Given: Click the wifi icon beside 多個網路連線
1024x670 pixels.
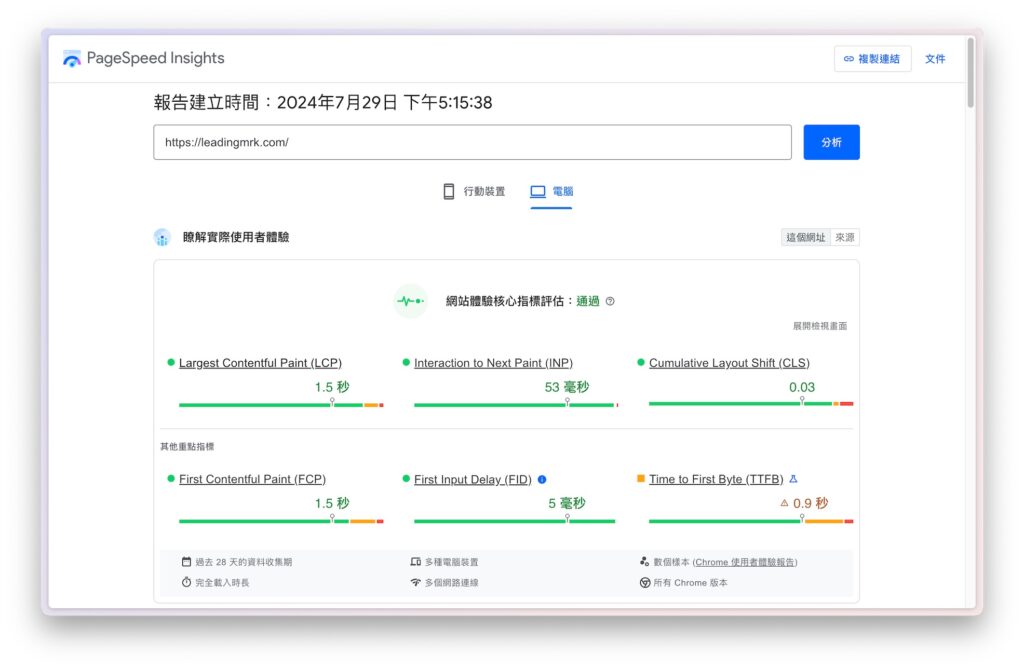Looking at the screenshot, I should 415,582.
